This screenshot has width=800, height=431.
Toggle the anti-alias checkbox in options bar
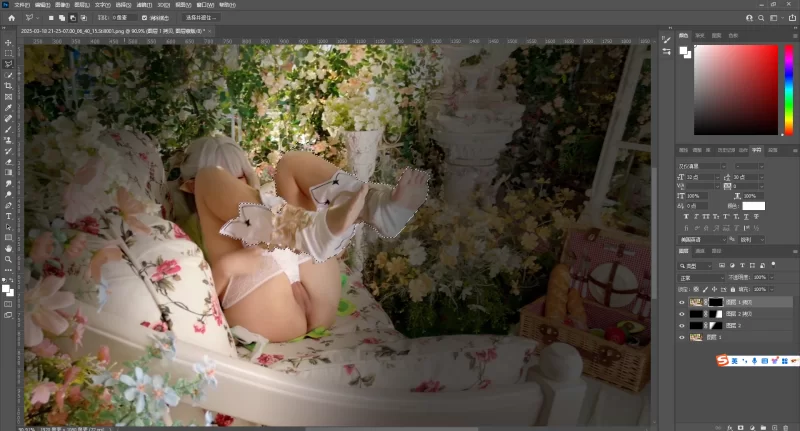(145, 17)
